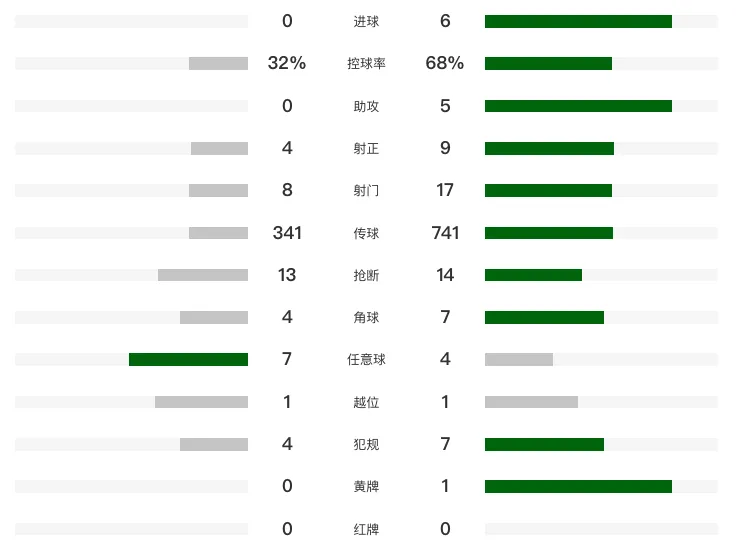Click the green 68% possession bar
The width and height of the screenshot is (736, 548).
pyautogui.click(x=548, y=63)
